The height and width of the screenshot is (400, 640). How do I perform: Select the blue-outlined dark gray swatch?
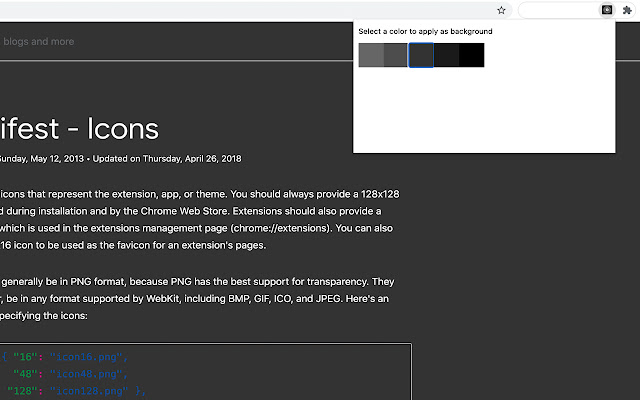(x=421, y=55)
